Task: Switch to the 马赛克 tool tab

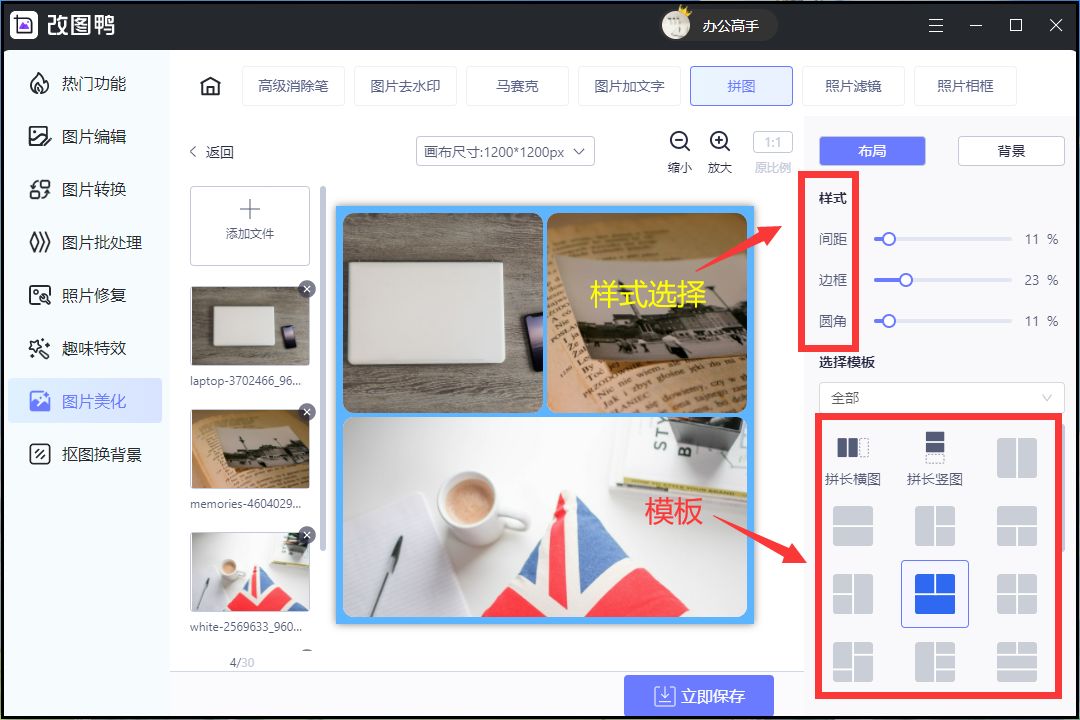Action: [x=517, y=86]
